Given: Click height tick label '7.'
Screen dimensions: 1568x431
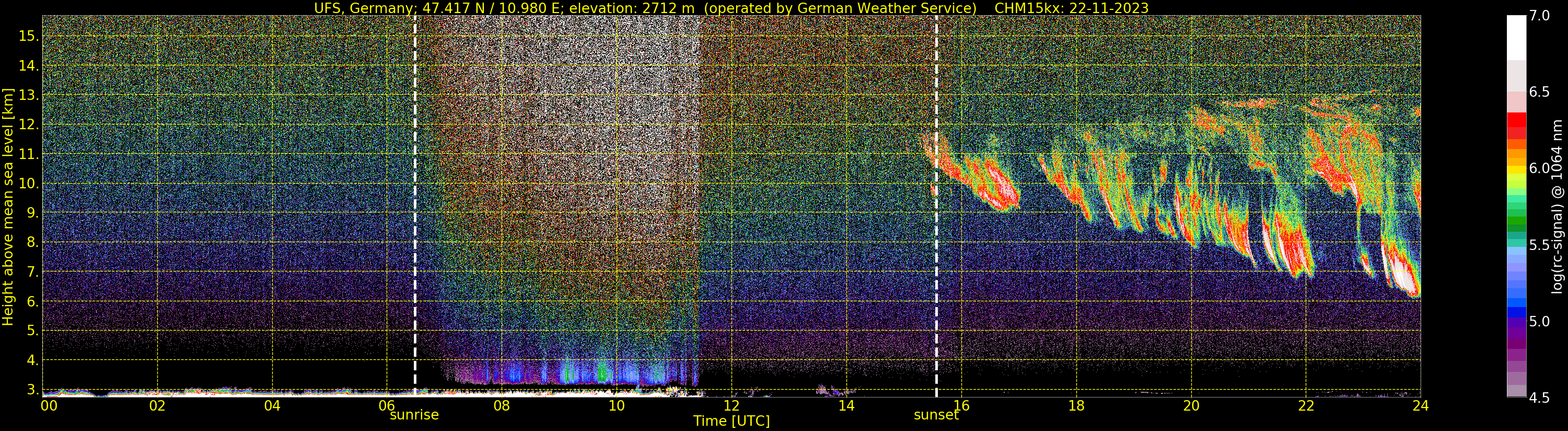Looking at the screenshot, I should coord(33,272).
